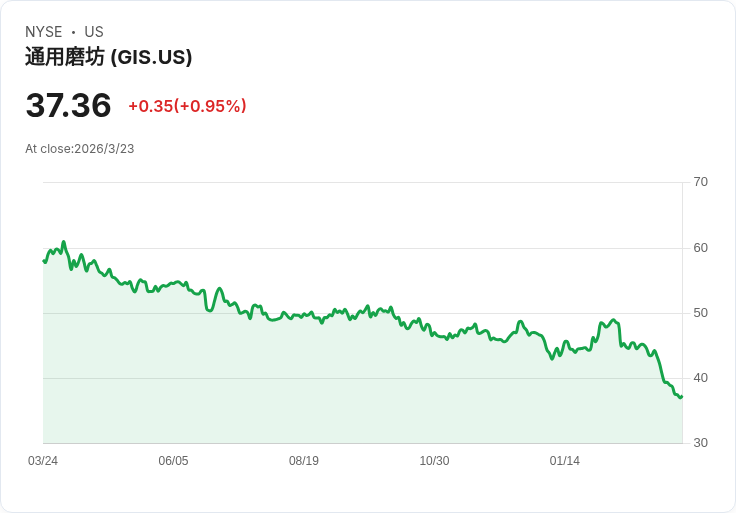This screenshot has width=736, height=513.
Task: Select the 03/24 date label on x-axis
Action: (43, 461)
